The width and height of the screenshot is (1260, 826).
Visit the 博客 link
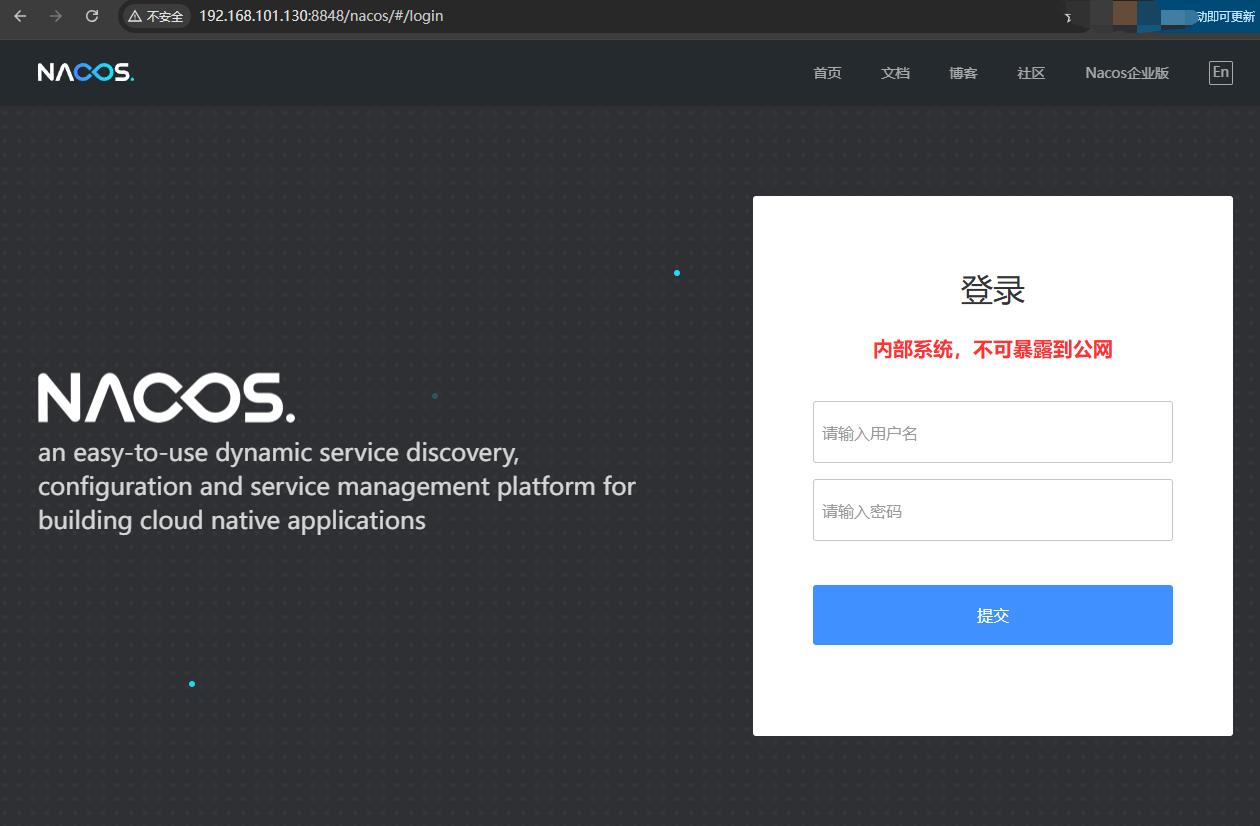(963, 72)
